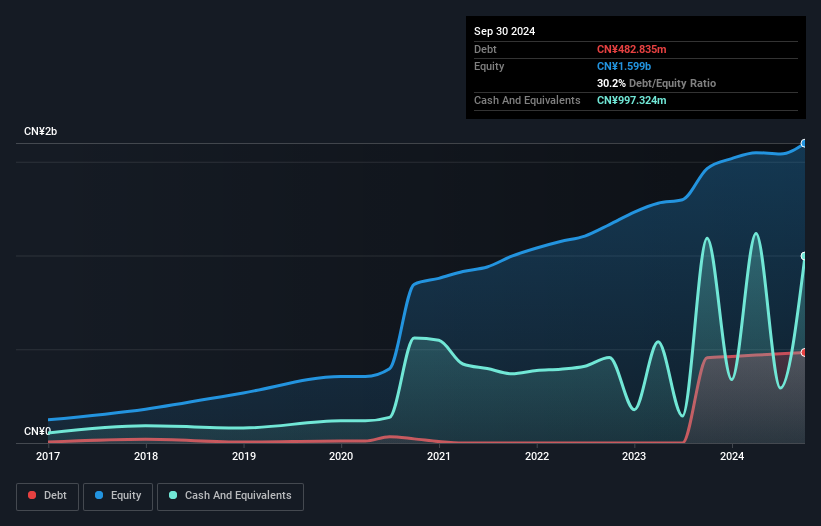
Task: Click the CN¥997.324m cash value
Action: click(x=631, y=100)
